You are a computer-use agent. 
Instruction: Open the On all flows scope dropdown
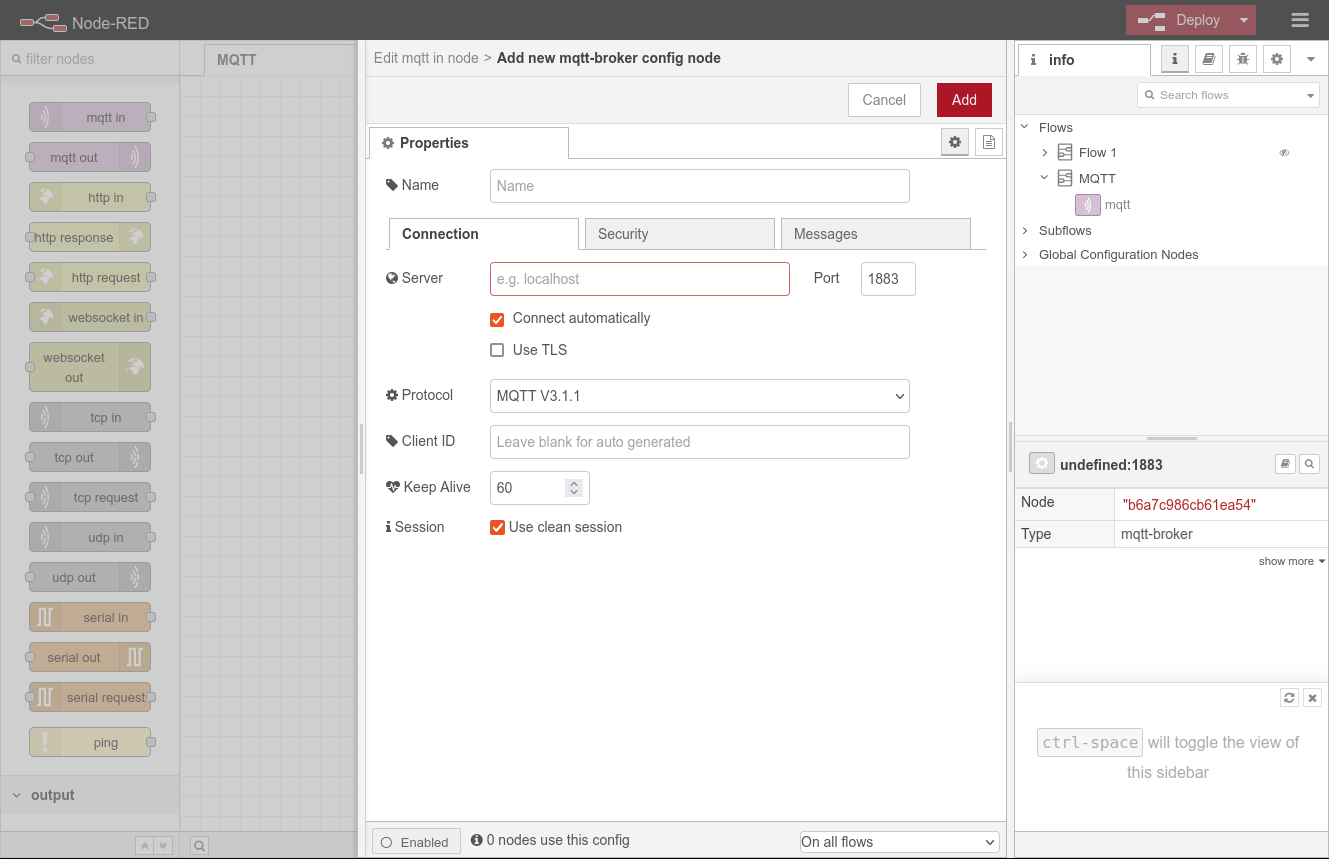tap(900, 842)
